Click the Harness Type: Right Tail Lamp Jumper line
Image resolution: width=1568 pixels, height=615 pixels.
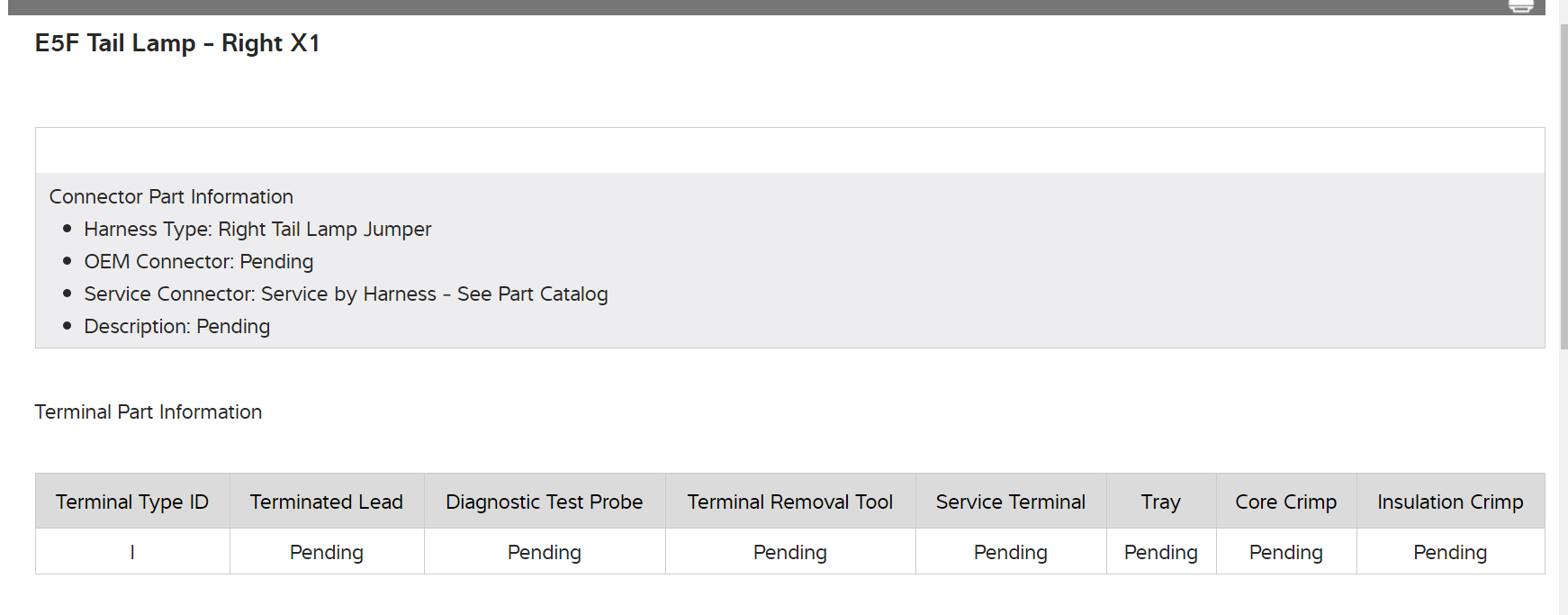coord(257,230)
